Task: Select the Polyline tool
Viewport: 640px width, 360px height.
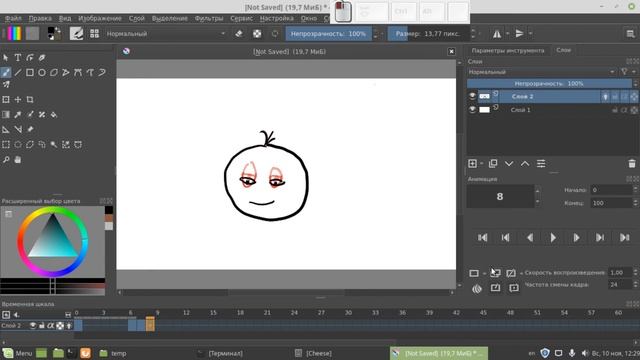Action: pos(66,73)
